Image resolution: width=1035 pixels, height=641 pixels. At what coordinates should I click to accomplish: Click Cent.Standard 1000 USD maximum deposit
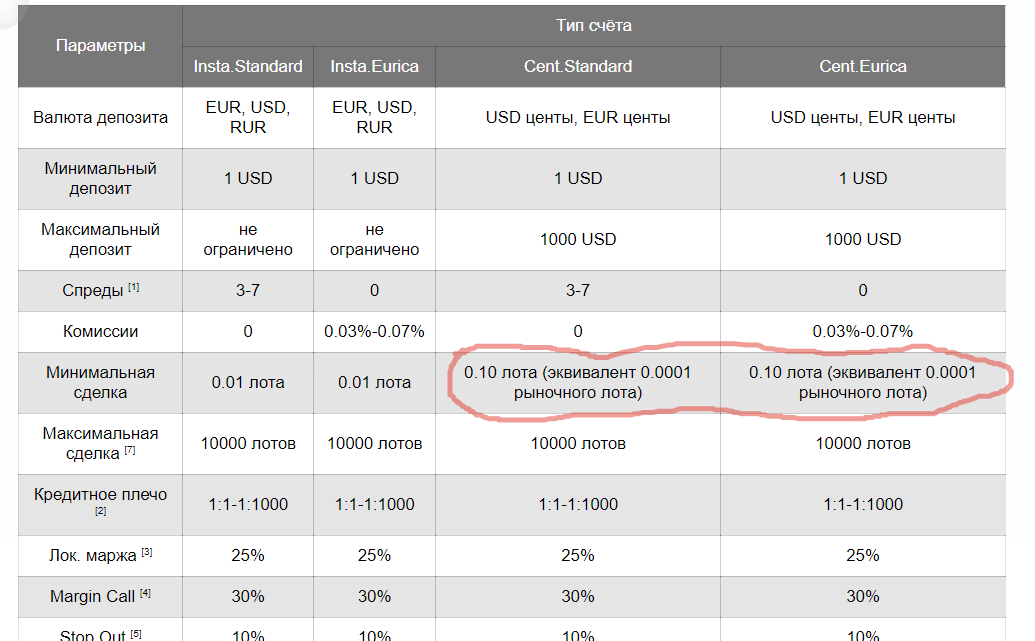click(x=578, y=239)
